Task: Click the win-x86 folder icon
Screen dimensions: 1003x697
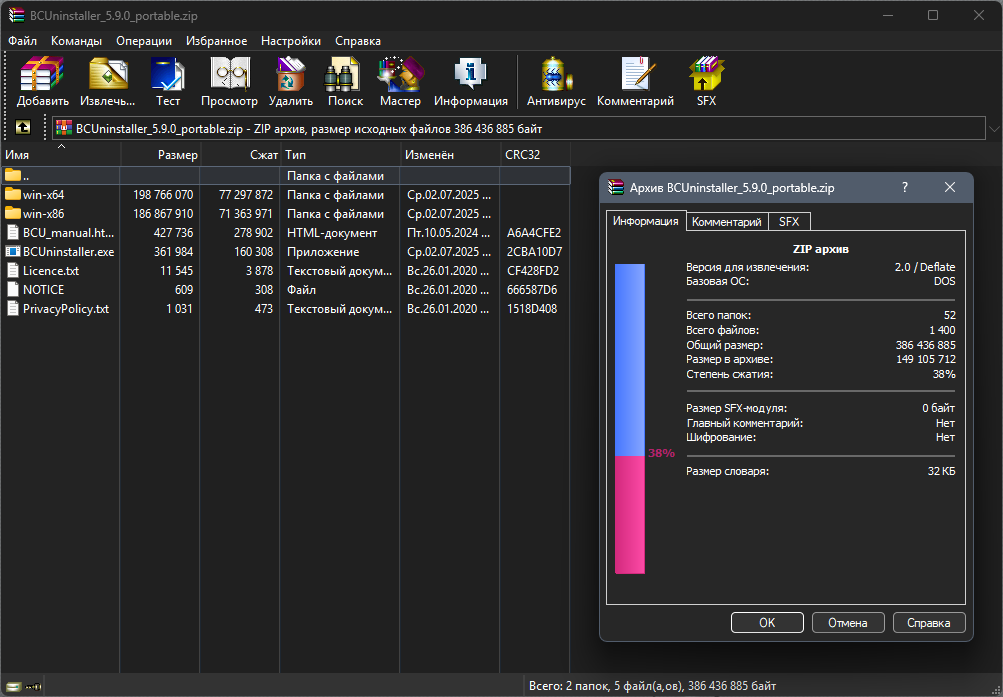Action: coord(13,214)
